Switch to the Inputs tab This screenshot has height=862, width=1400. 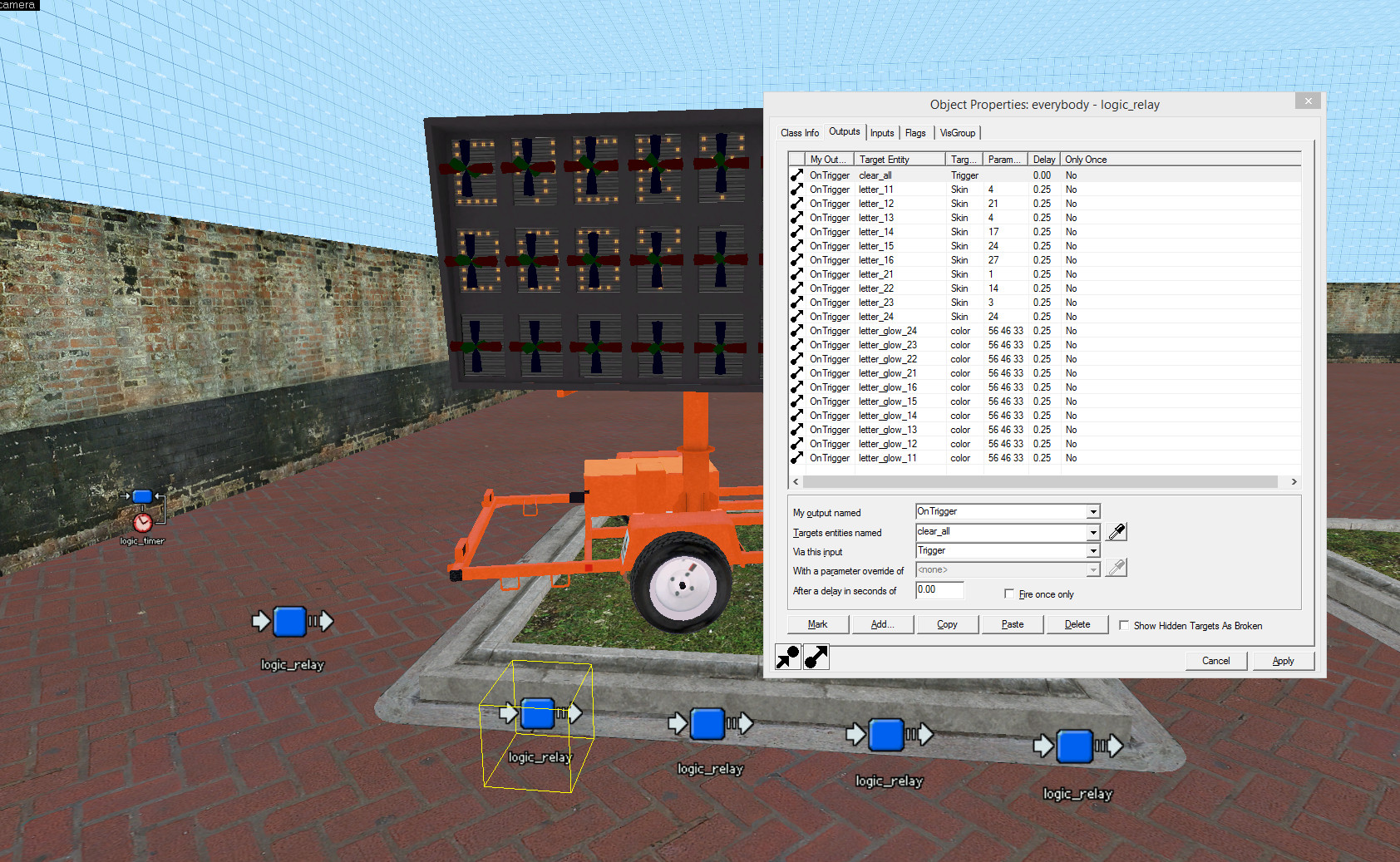[882, 133]
